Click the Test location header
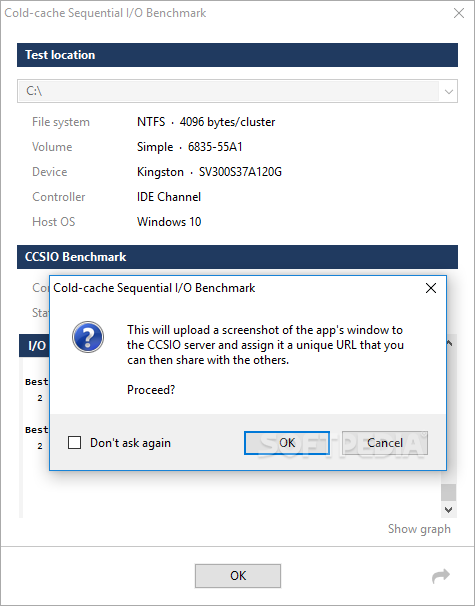Screen dimensions: 475x606 click(x=237, y=55)
